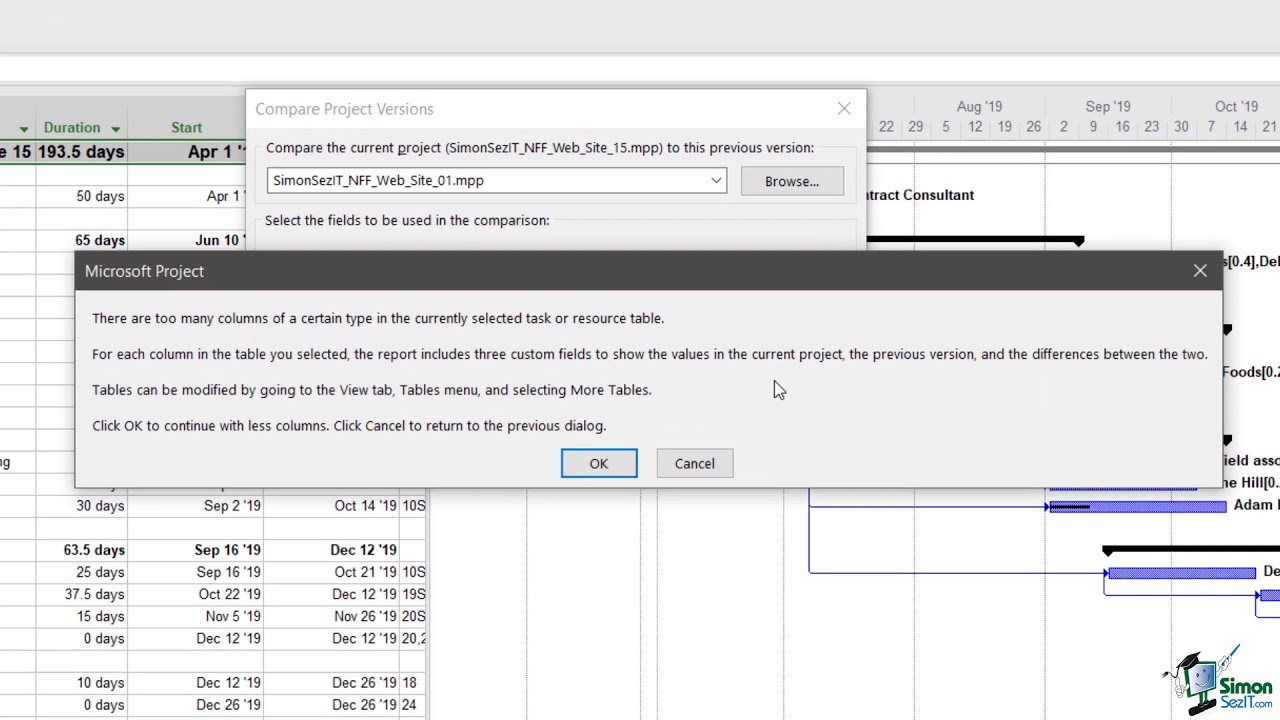Select the 65 days duration cell

82,240
